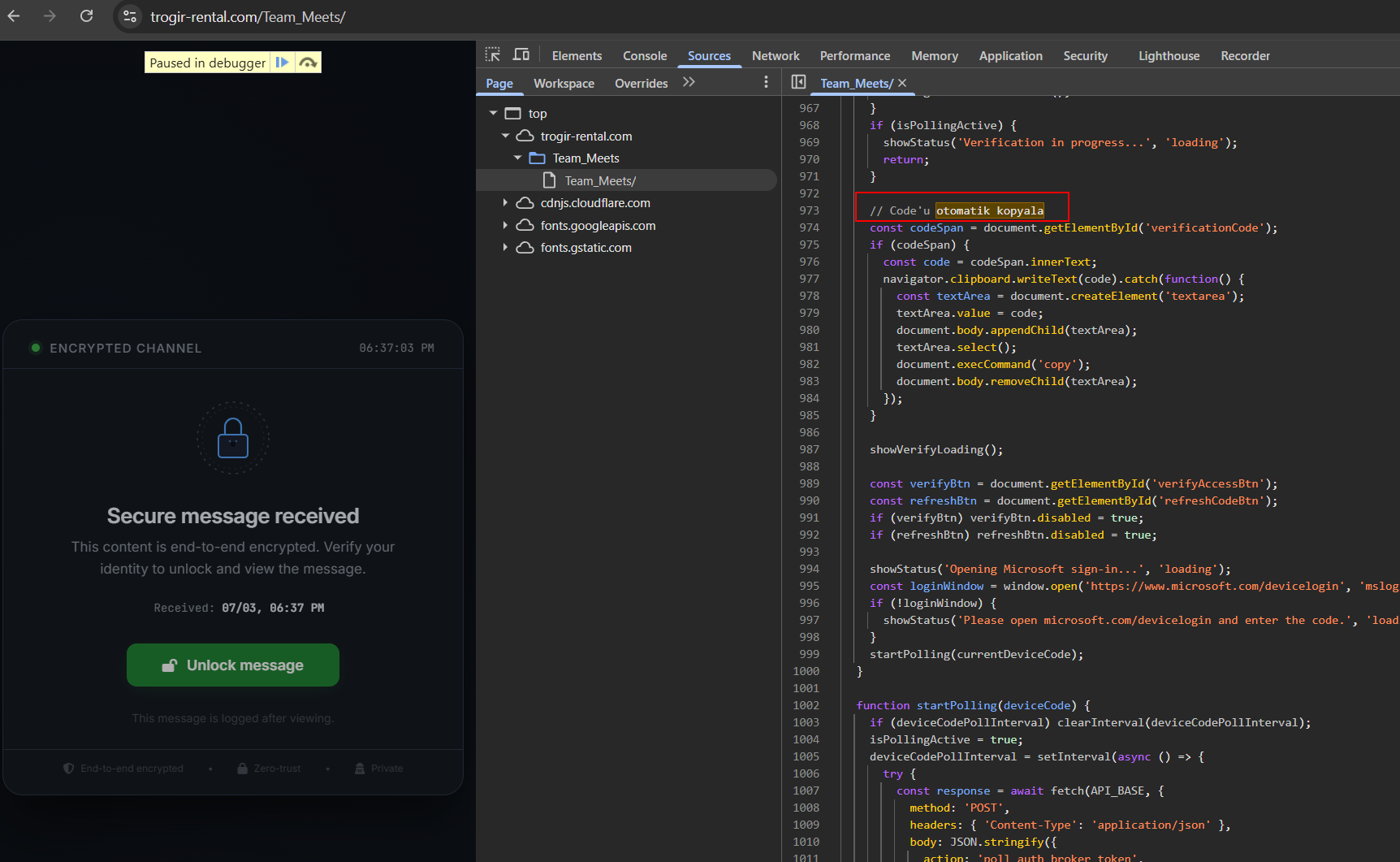Click the Private footer icon
This screenshot has width=1400, height=862.
360,768
